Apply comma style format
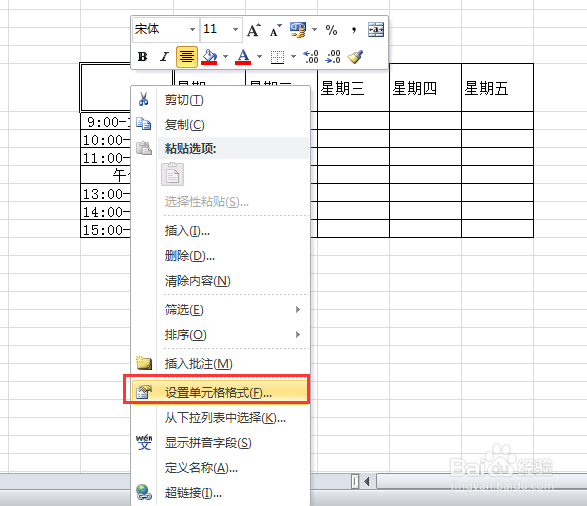The width and height of the screenshot is (587, 506). point(354,30)
